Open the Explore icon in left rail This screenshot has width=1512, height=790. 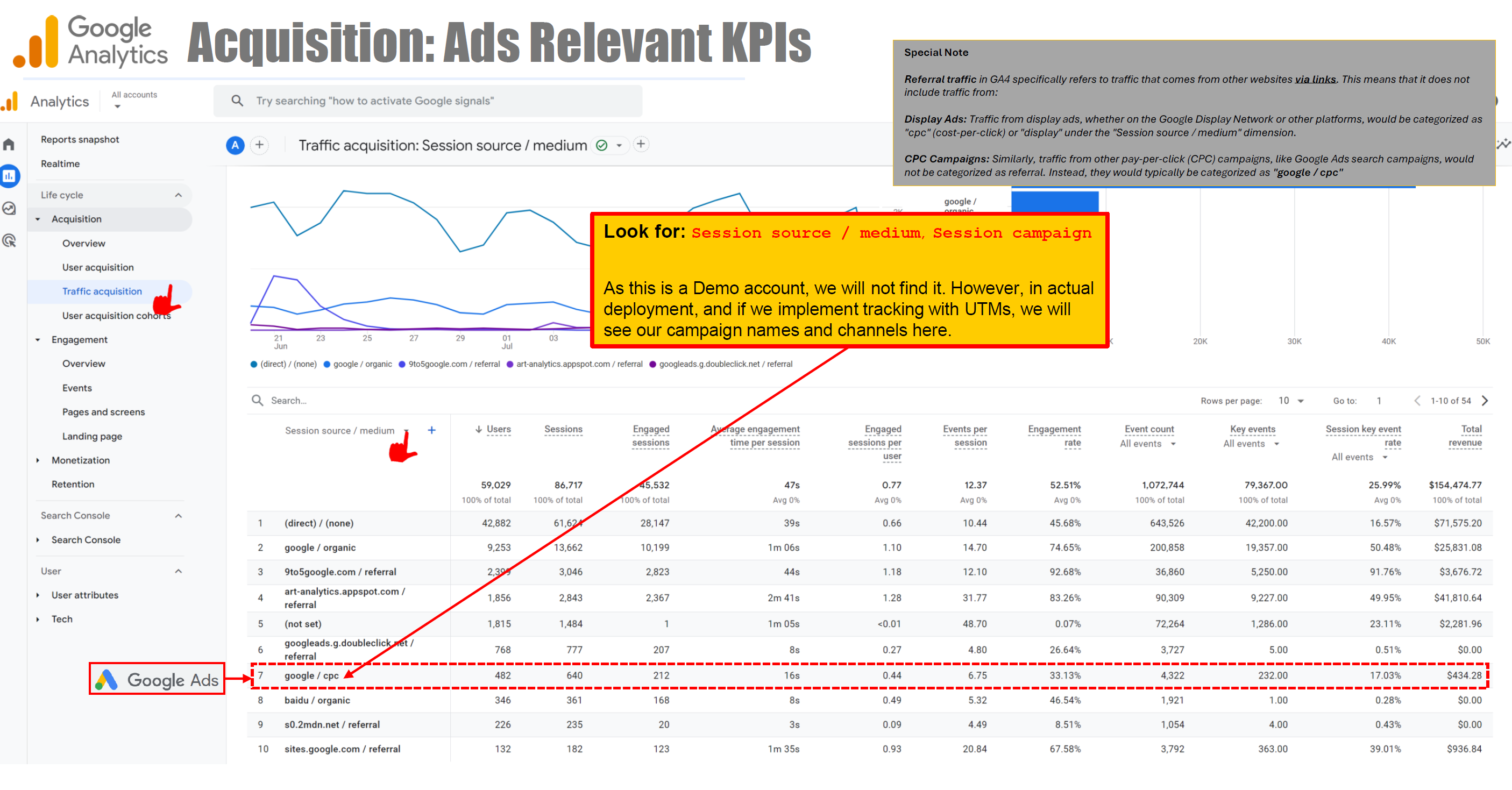tap(9, 208)
